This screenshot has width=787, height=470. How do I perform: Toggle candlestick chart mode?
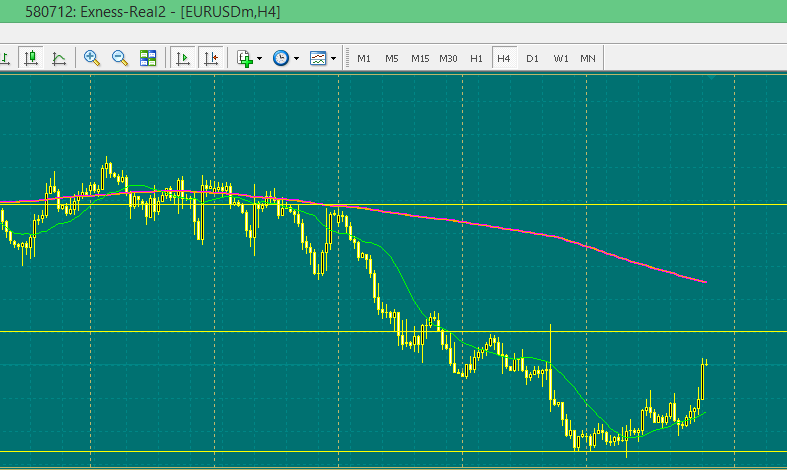pos(31,58)
